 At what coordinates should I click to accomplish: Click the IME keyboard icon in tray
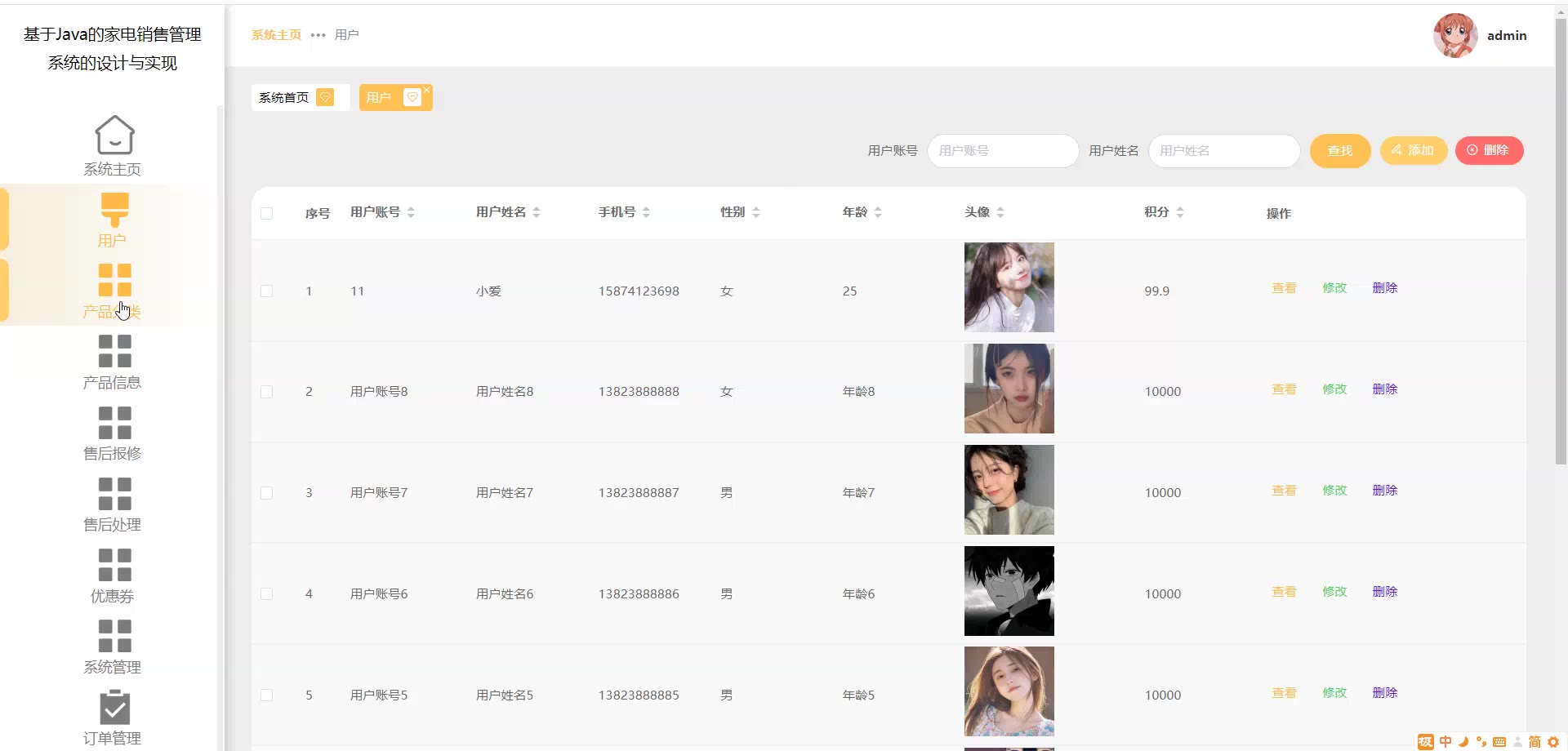[1499, 741]
